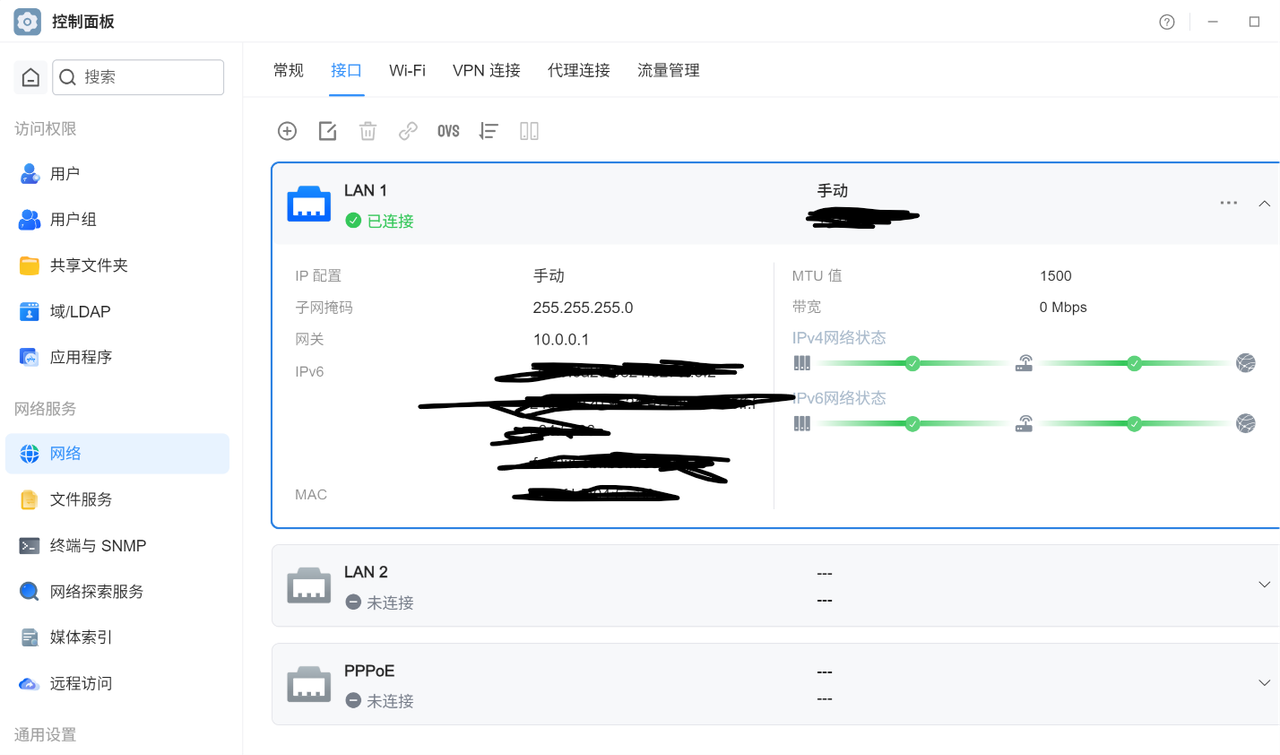Click the LAN 2 未连接 status
This screenshot has height=755, width=1280.
point(379,603)
